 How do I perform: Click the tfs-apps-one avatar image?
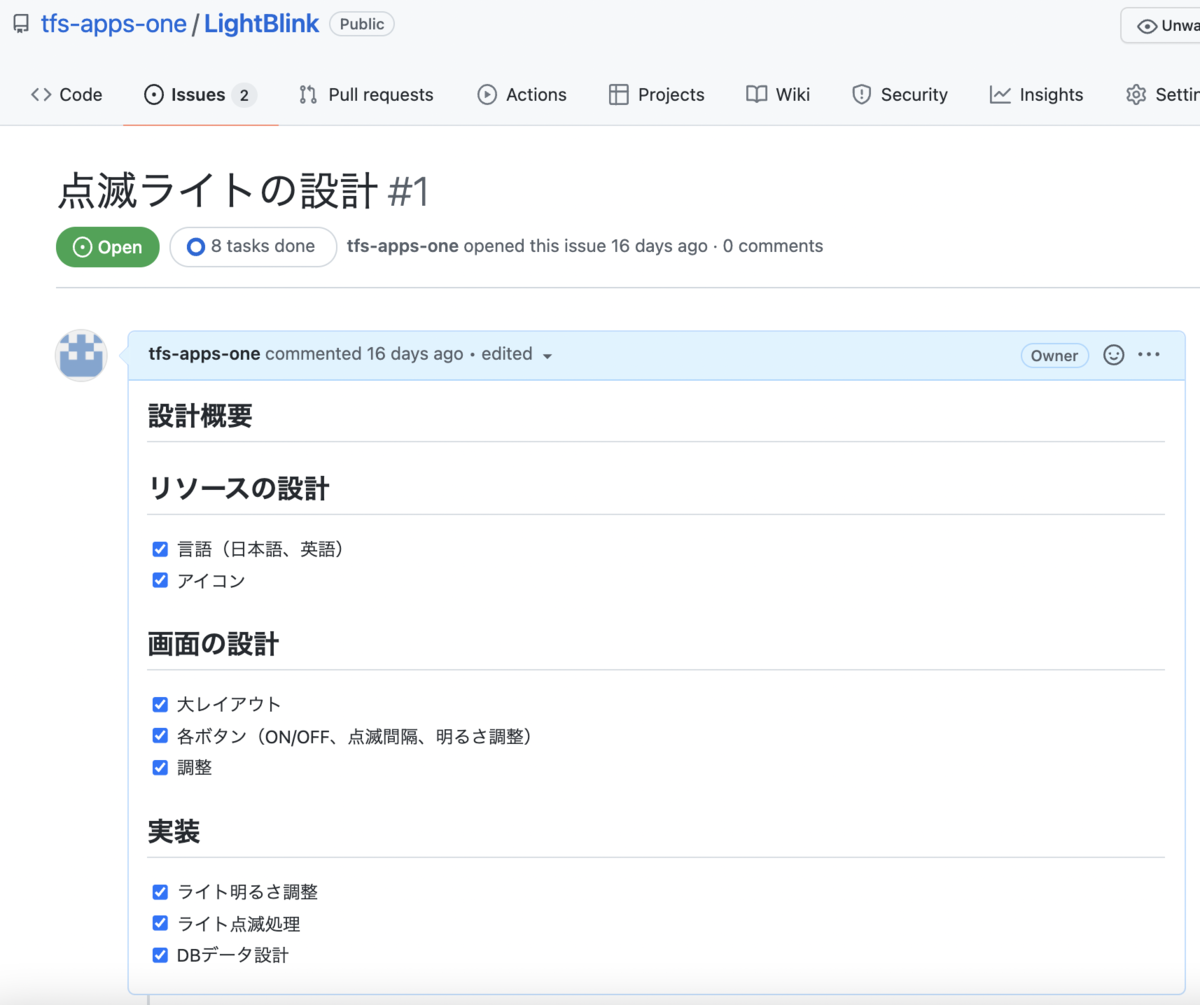tap(81, 355)
